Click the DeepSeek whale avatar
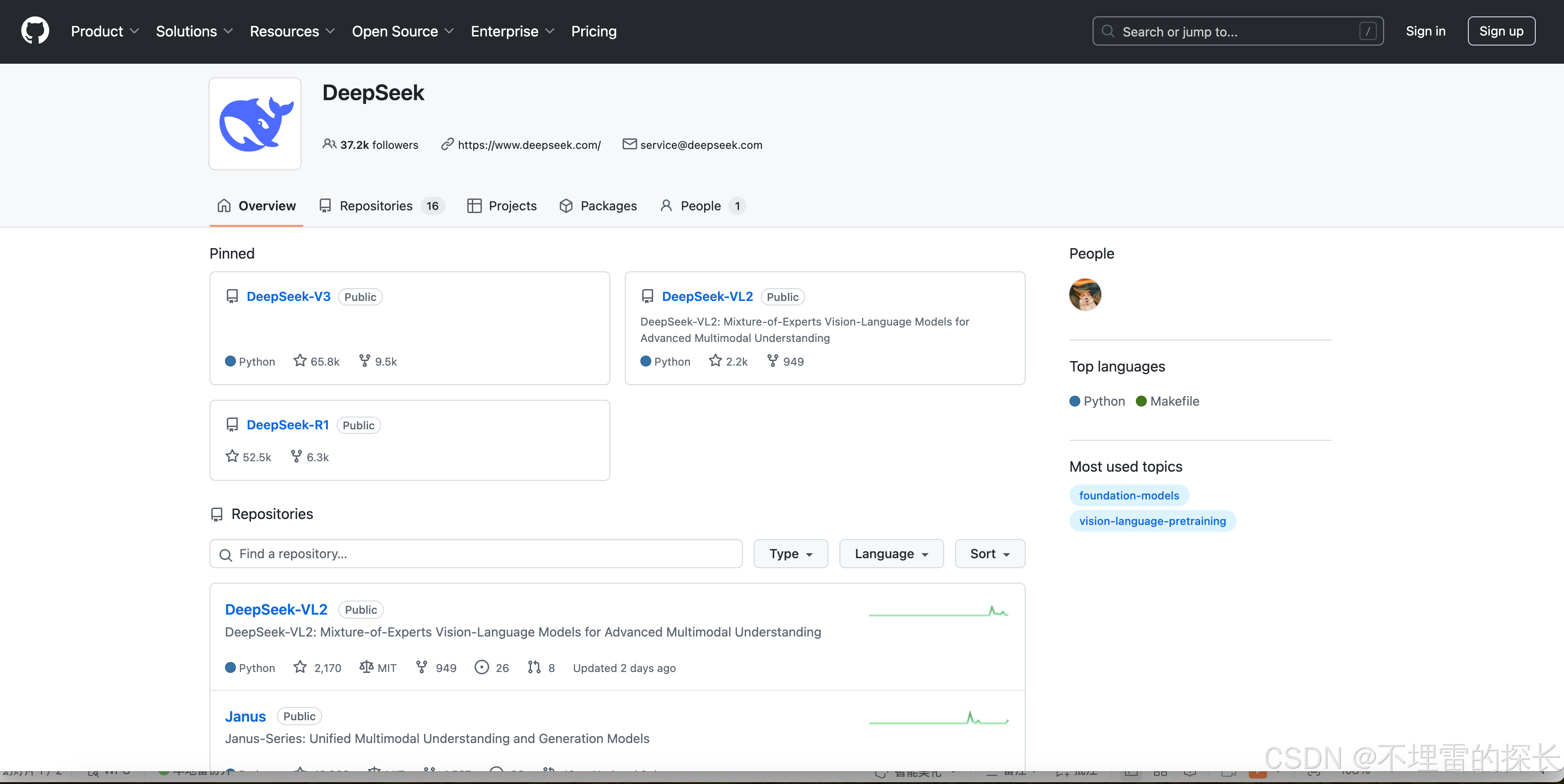 (255, 124)
